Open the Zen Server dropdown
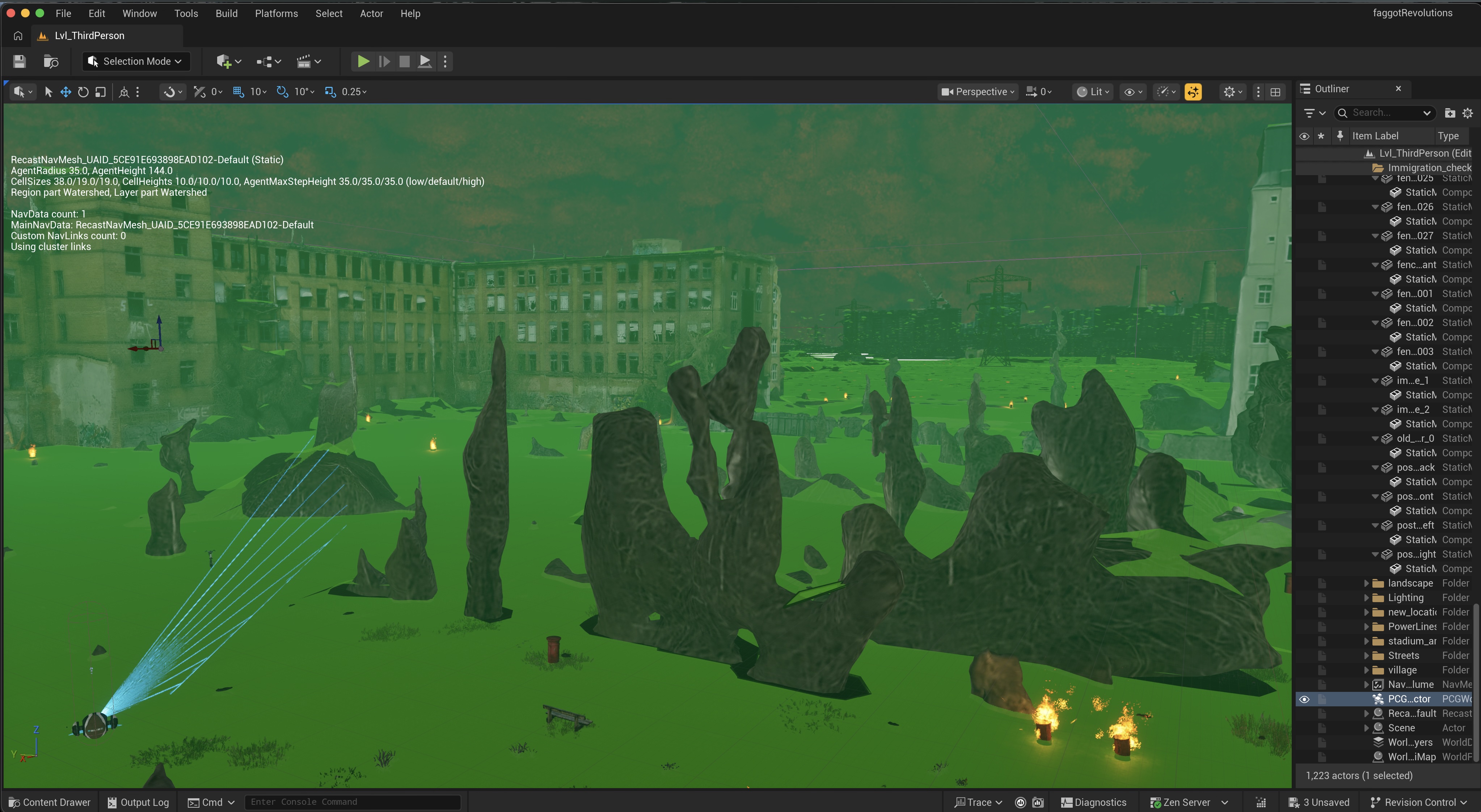The height and width of the screenshot is (812, 1481). click(x=1188, y=802)
